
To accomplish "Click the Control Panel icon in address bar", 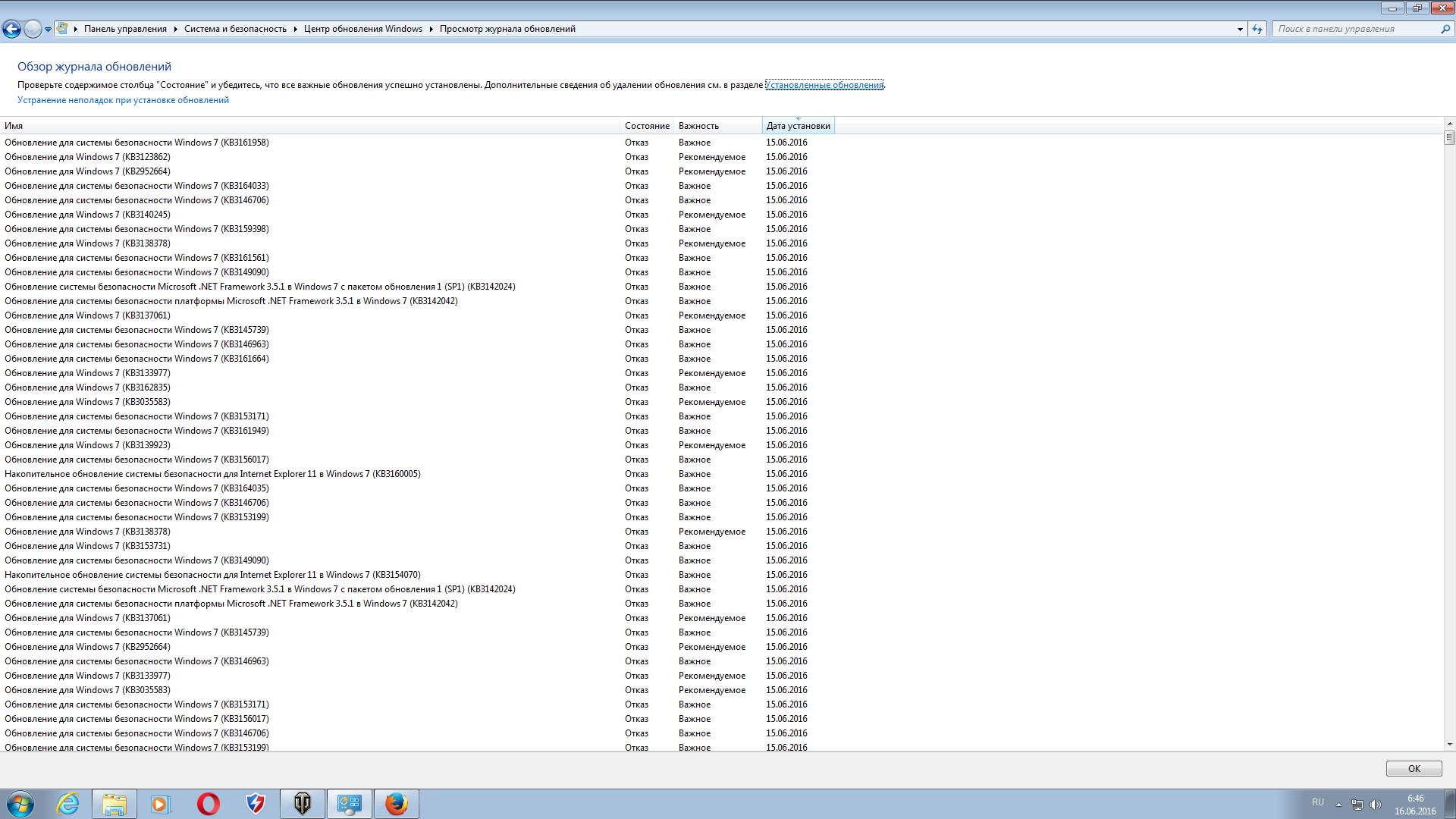I will pyautogui.click(x=63, y=29).
